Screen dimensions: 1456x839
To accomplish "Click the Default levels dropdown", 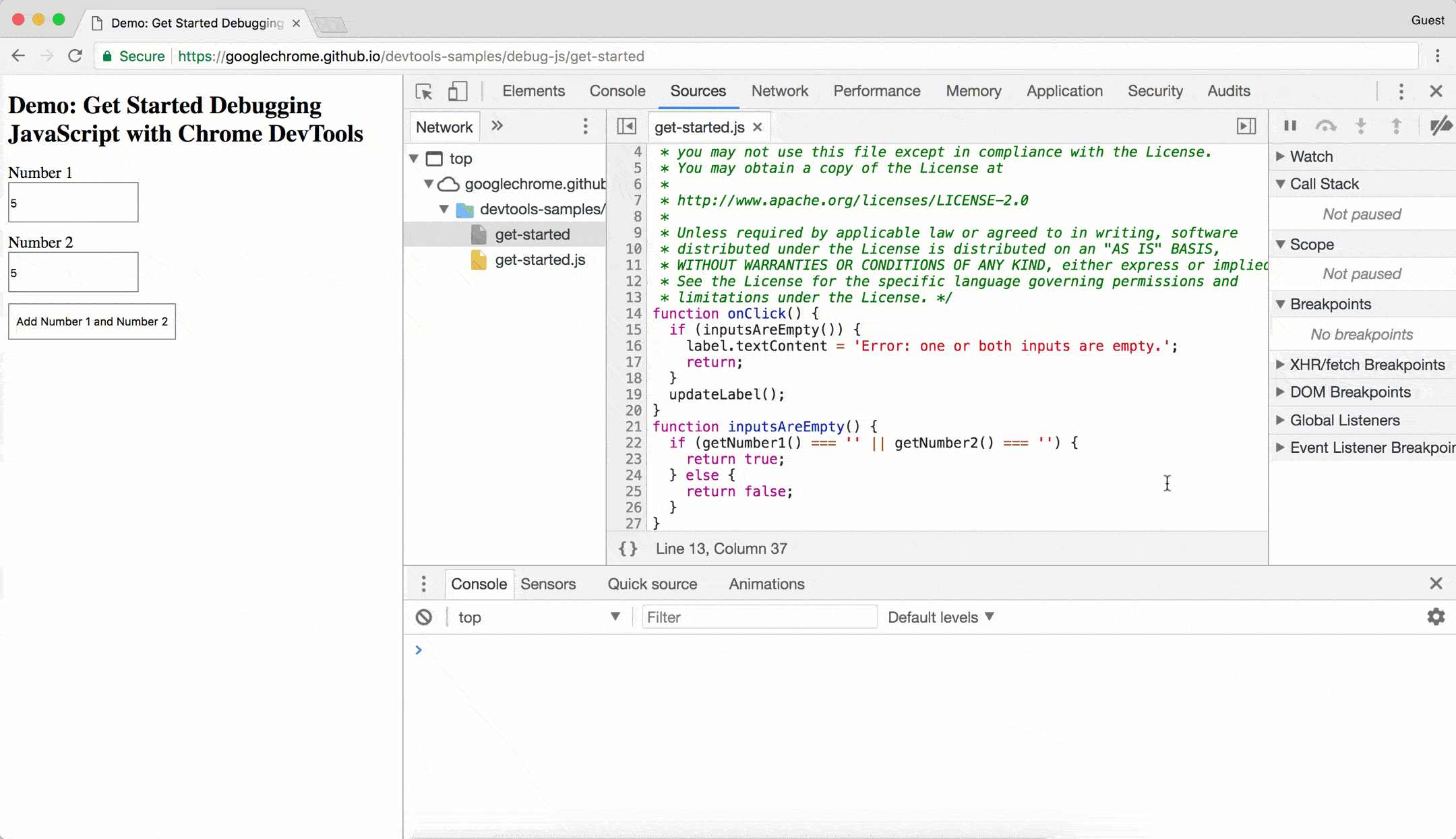I will tap(940, 617).
